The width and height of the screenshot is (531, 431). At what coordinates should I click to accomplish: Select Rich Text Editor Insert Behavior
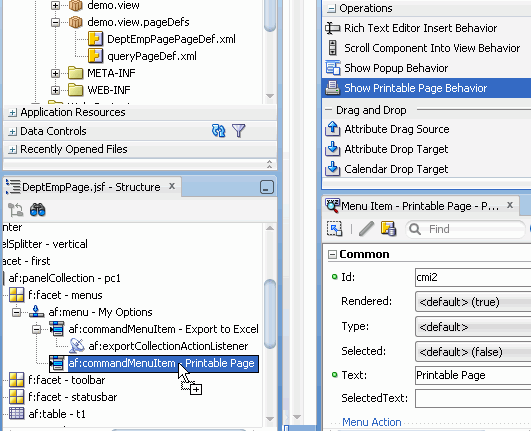[x=420, y=28]
